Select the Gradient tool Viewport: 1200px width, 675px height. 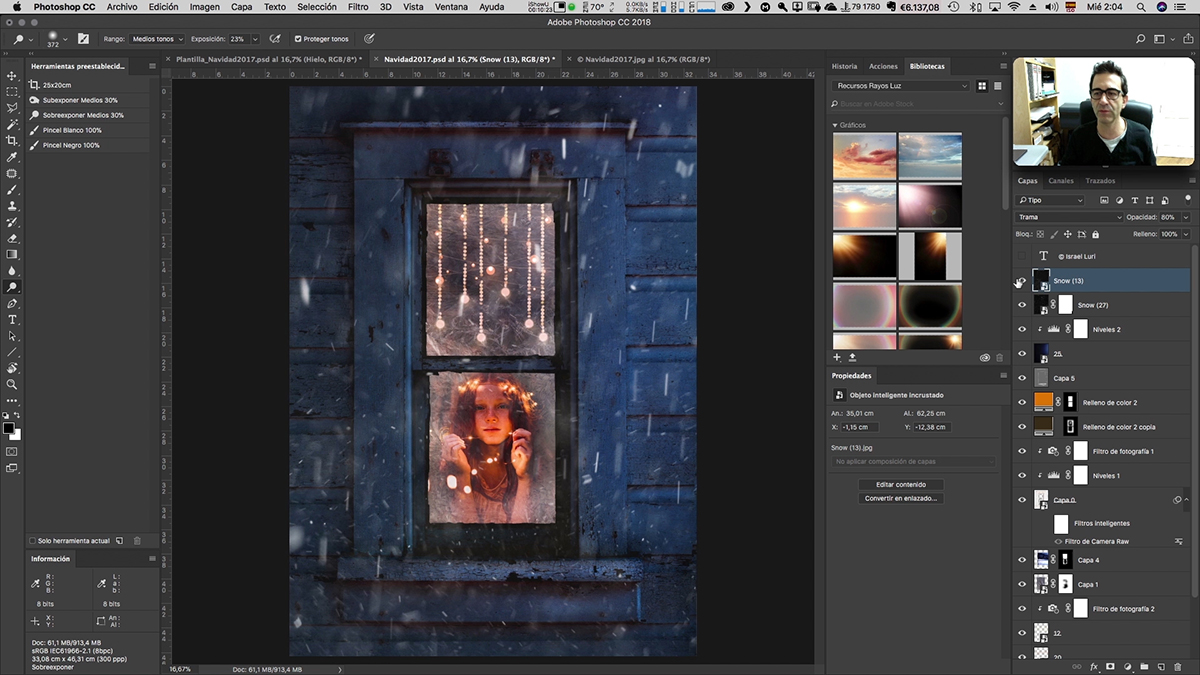click(x=12, y=254)
